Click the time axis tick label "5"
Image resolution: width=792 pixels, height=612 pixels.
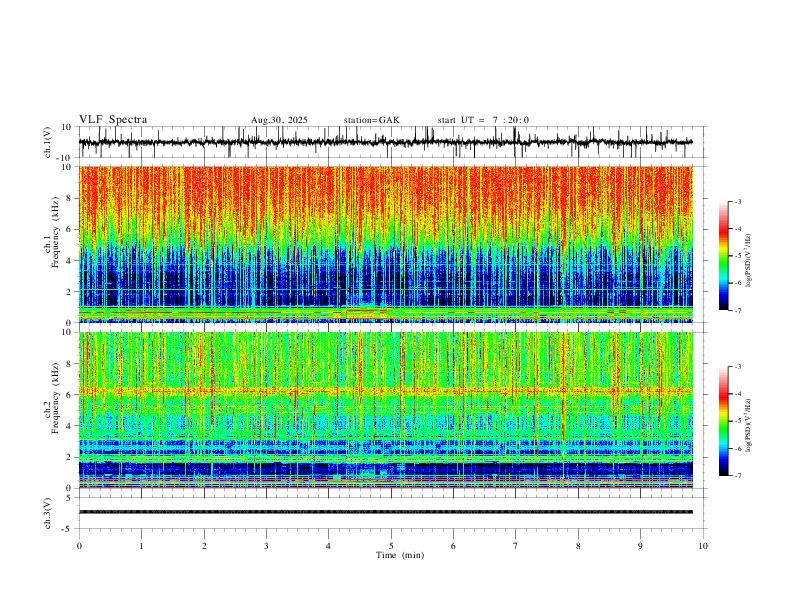391,546
